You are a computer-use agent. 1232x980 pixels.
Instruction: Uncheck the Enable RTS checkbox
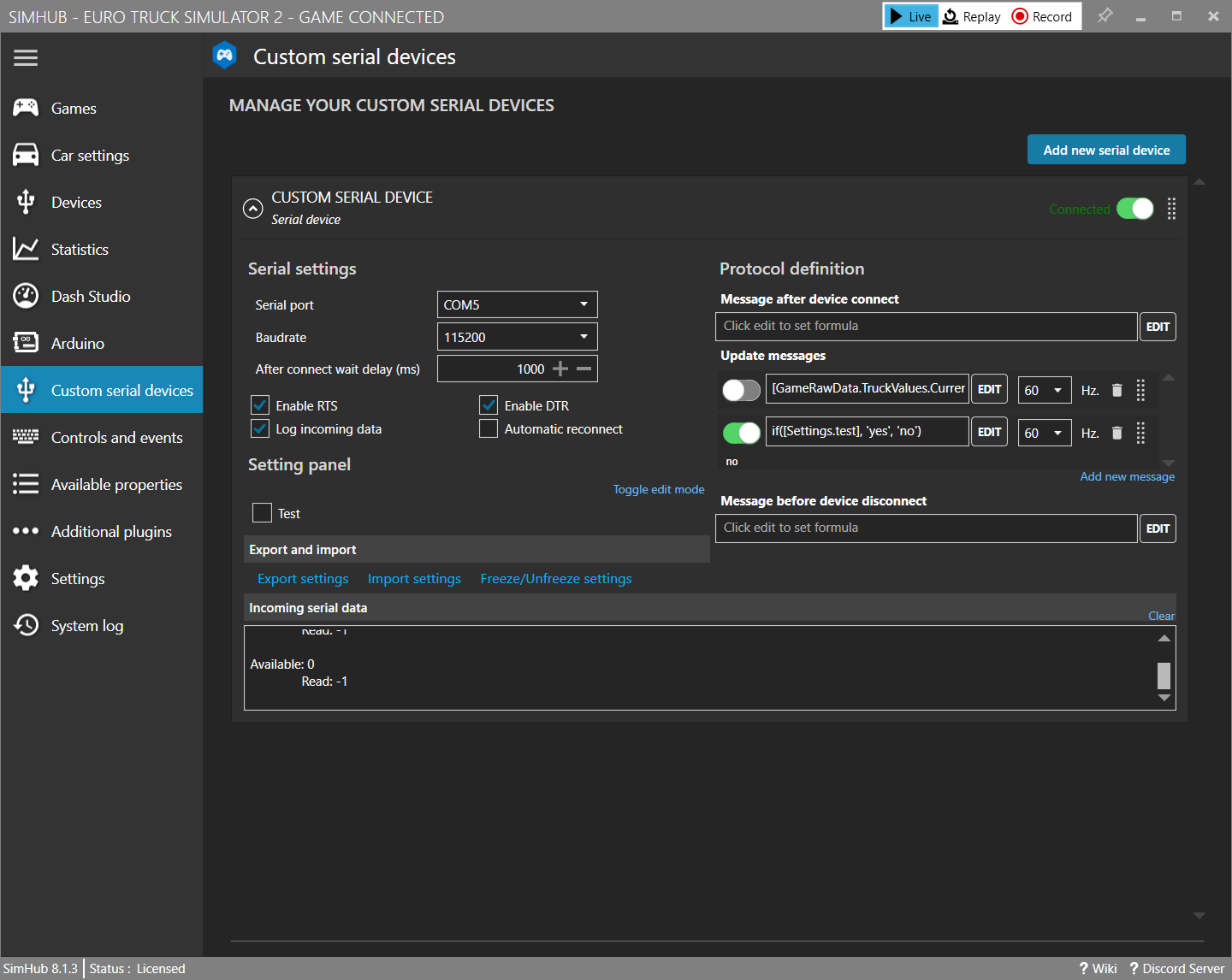[259, 404]
